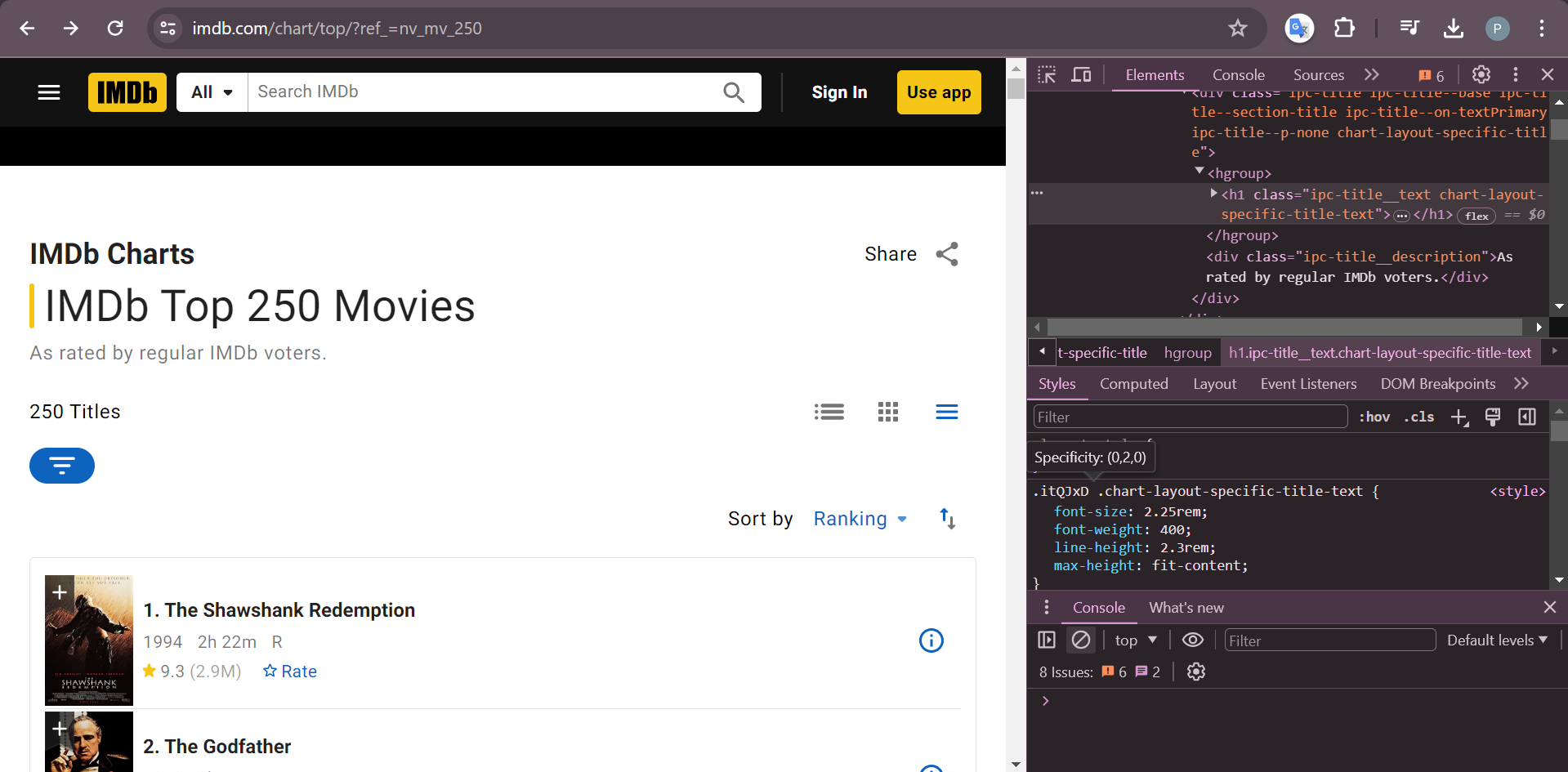Open DevTools settings gear

(1481, 75)
